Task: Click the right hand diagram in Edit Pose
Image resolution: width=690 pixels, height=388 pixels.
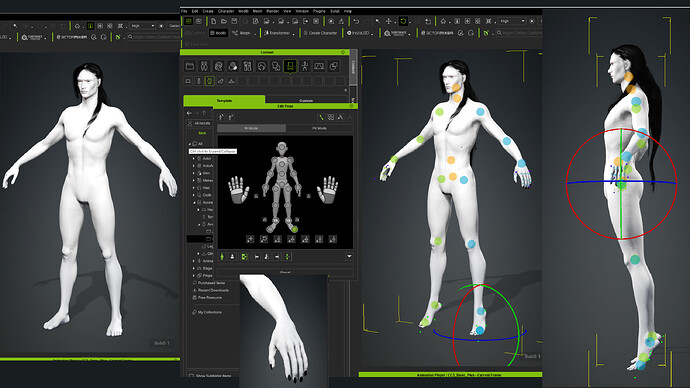Action: [327, 189]
